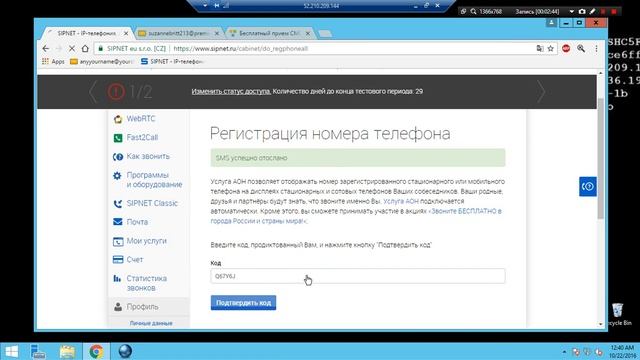
Task: Click the globe application in the taskbar
Action: click(x=125, y=352)
